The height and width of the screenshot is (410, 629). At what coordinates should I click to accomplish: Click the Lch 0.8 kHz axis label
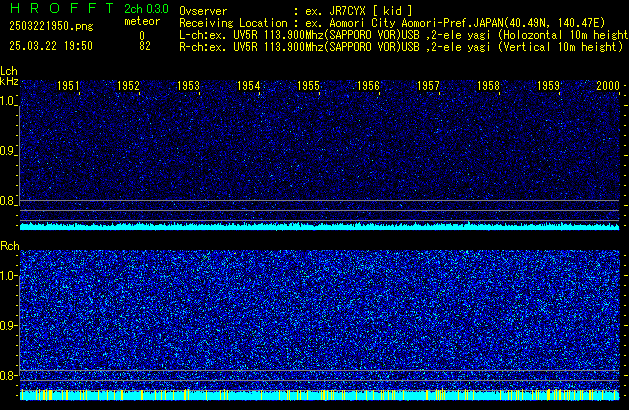(8, 201)
